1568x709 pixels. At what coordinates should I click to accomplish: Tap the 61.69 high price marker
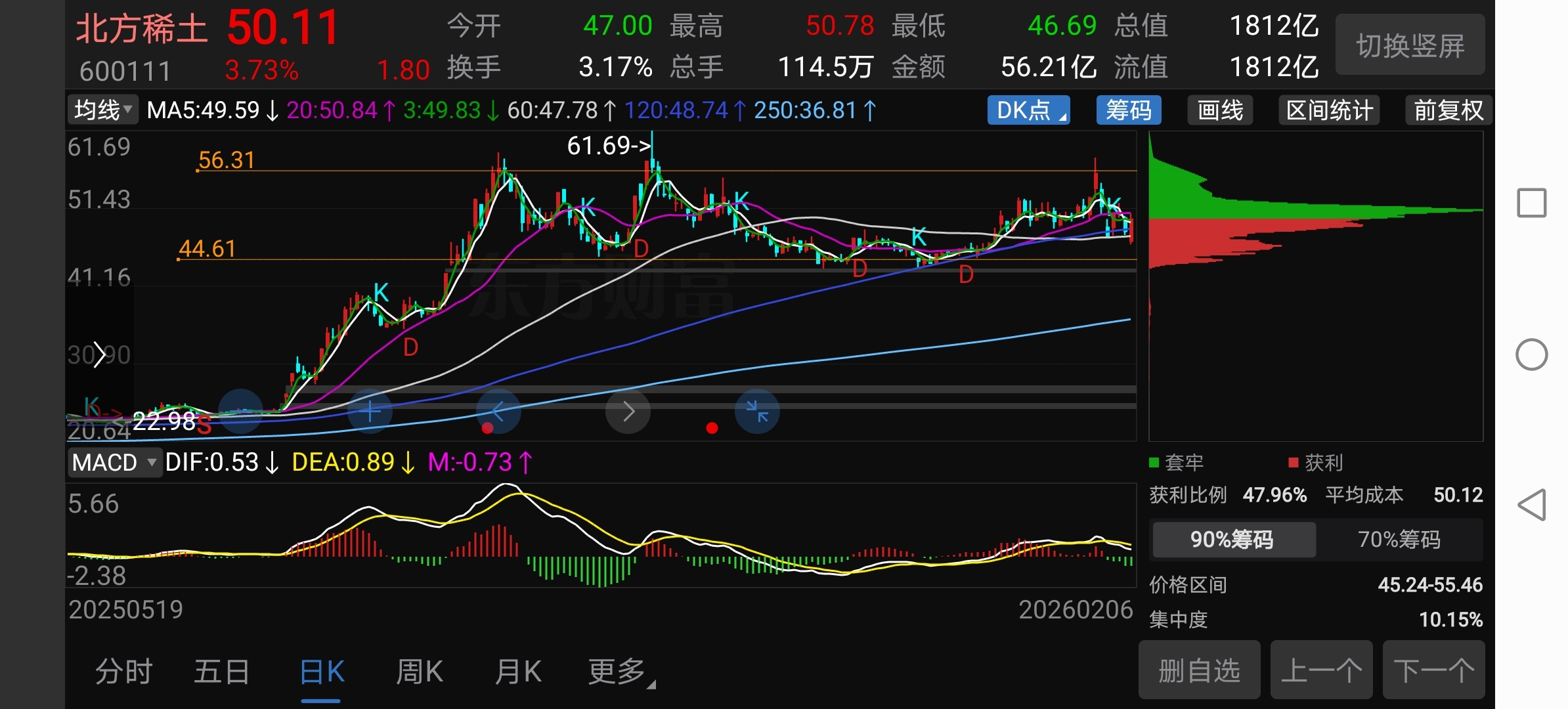[608, 146]
